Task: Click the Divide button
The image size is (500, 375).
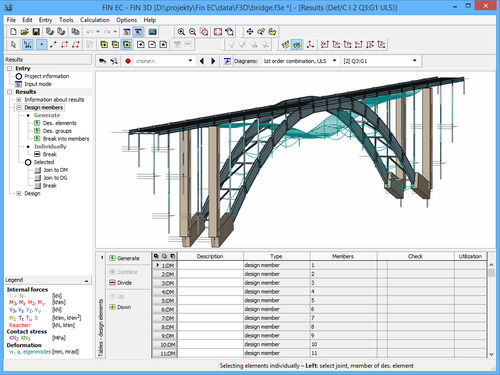Action: (121, 283)
